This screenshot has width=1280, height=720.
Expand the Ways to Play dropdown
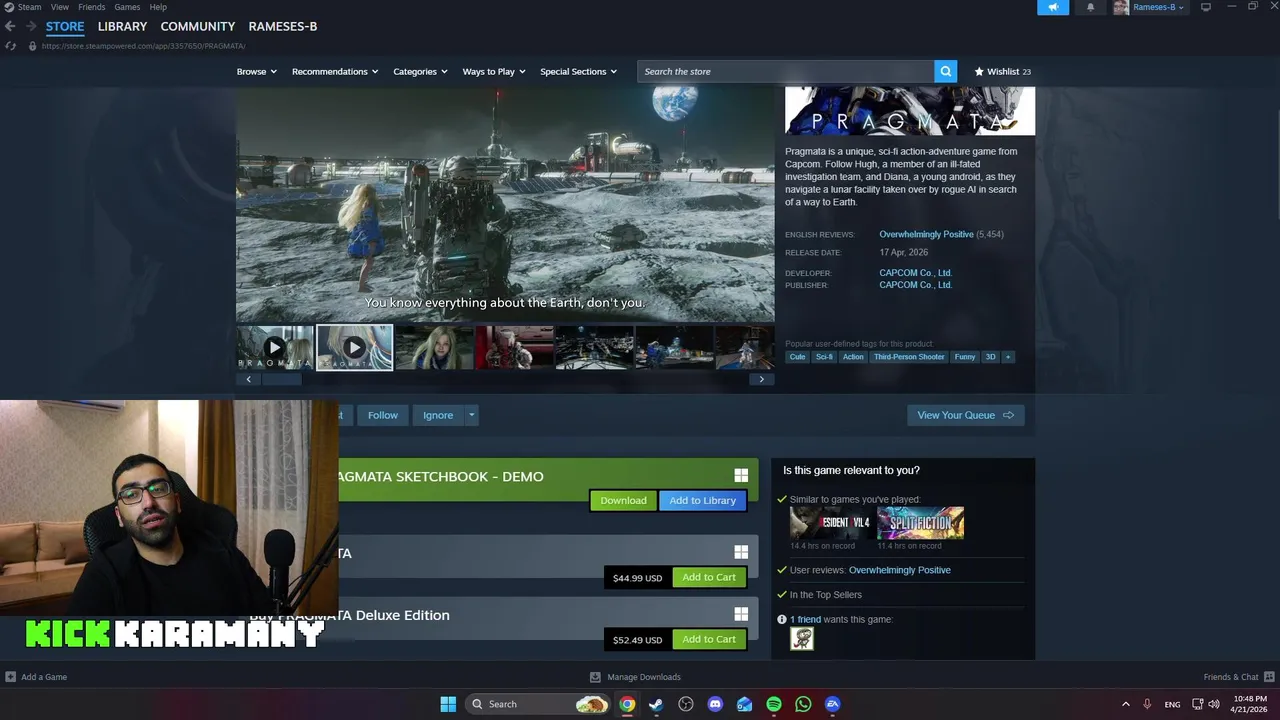click(x=494, y=72)
